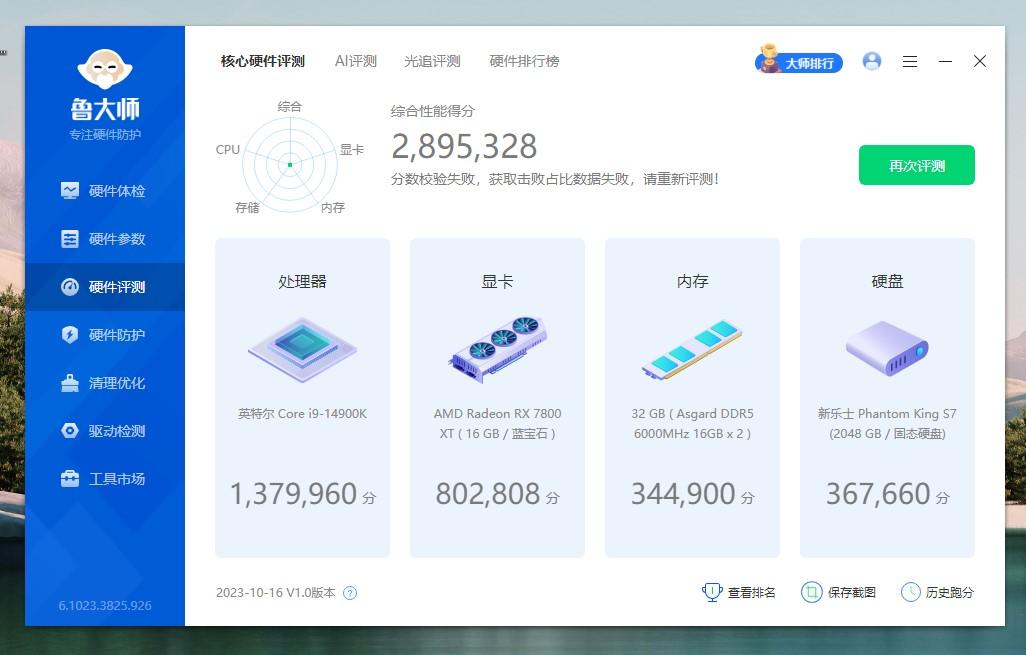Switch to the 硬件排行榜 tab
1026x655 pixels.
tap(525, 62)
